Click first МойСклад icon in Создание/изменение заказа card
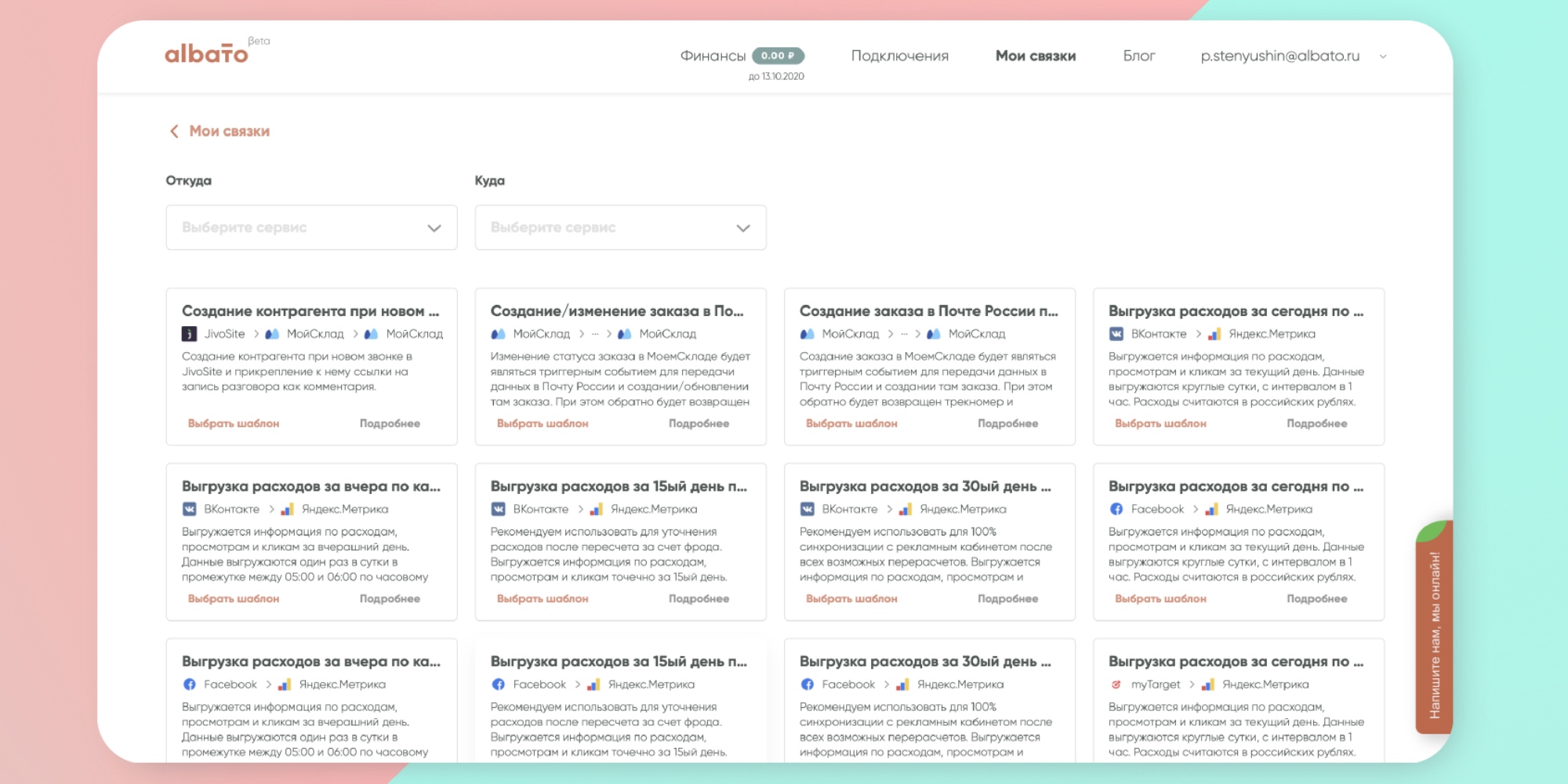 pyautogui.click(x=498, y=334)
